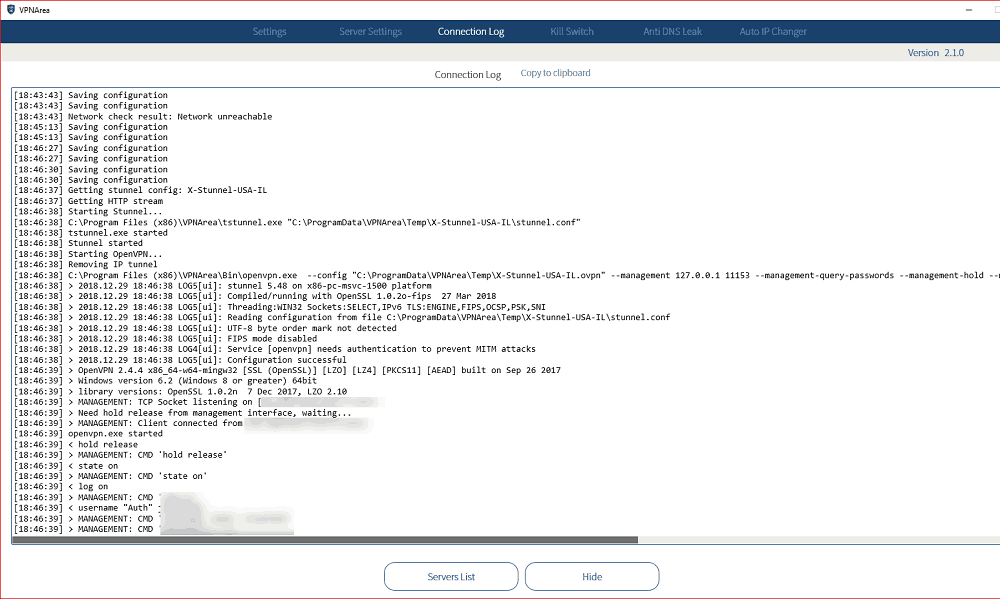This screenshot has height=599, width=1000.
Task: Click the Connection Log heading above the log
Action: pos(467,75)
